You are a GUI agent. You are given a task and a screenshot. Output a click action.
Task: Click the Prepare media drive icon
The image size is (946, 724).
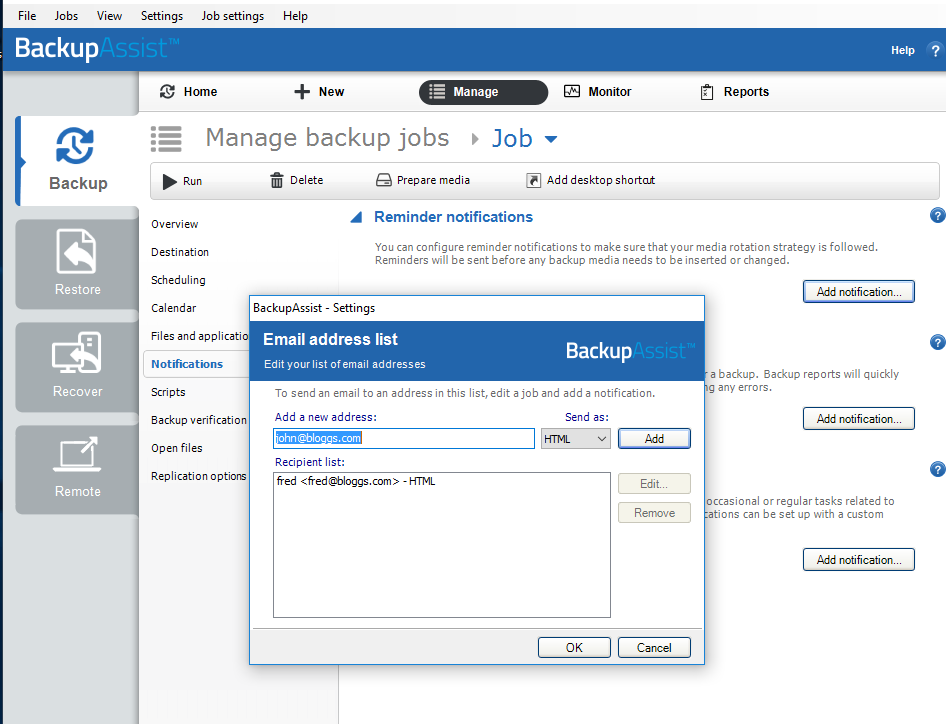(x=384, y=180)
